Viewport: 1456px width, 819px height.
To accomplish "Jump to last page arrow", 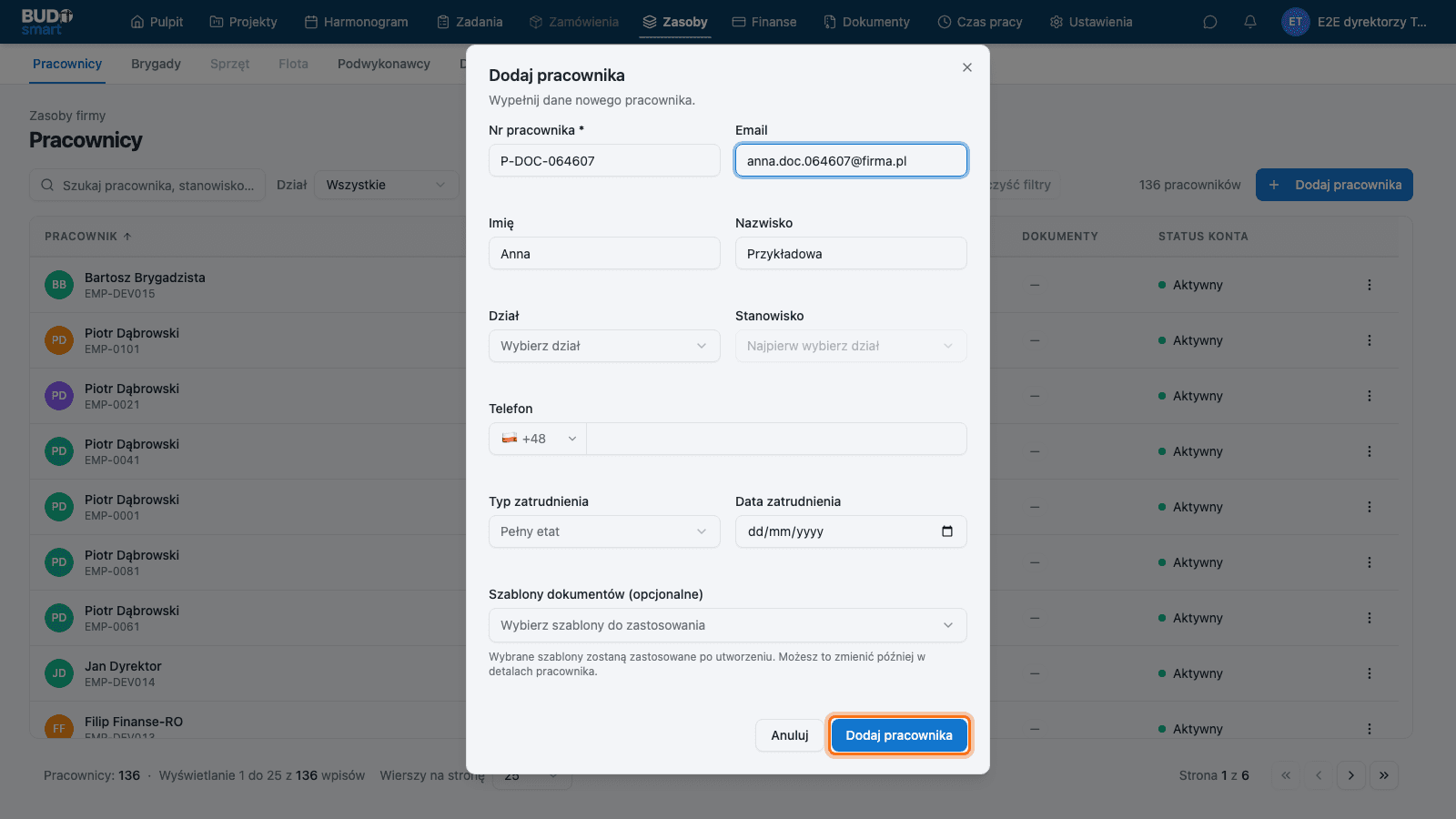I will tap(1384, 775).
